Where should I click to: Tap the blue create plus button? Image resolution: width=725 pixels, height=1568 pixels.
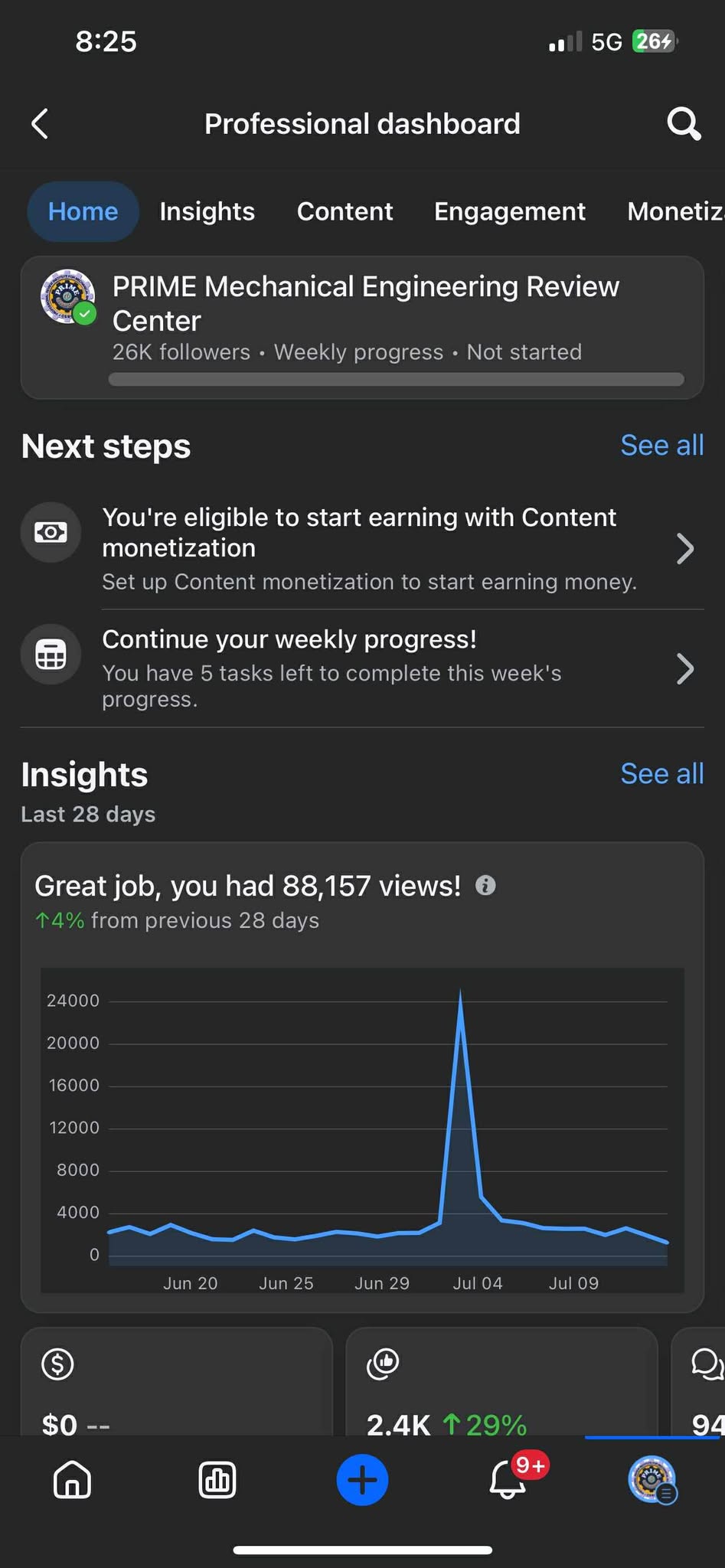point(362,1479)
